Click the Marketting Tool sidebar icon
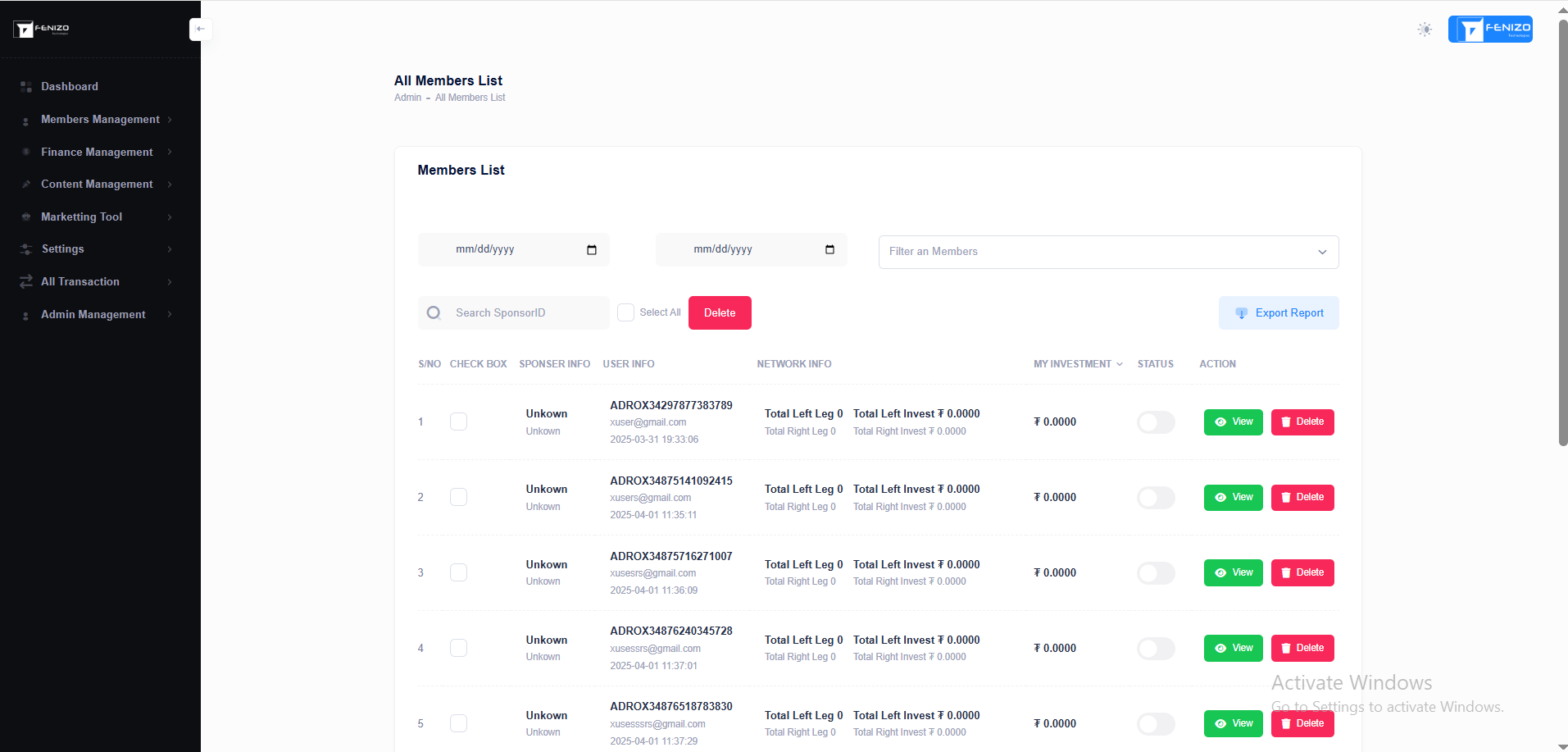The image size is (1568, 752). pyautogui.click(x=26, y=216)
